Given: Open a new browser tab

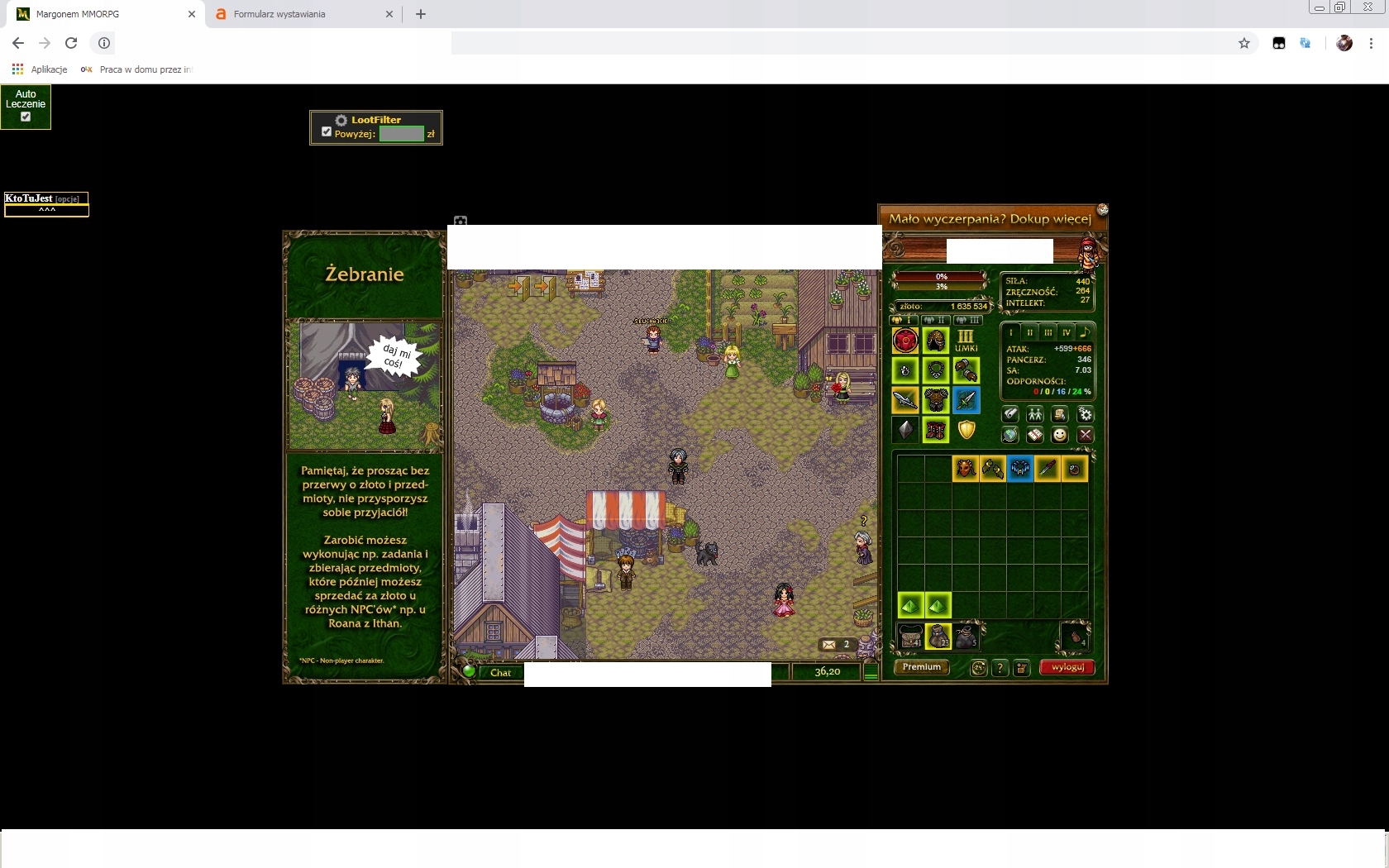Looking at the screenshot, I should [x=420, y=14].
